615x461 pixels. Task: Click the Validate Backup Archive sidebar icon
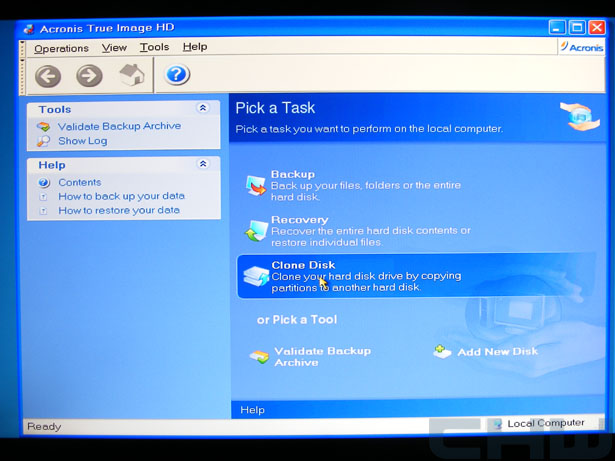pos(44,126)
